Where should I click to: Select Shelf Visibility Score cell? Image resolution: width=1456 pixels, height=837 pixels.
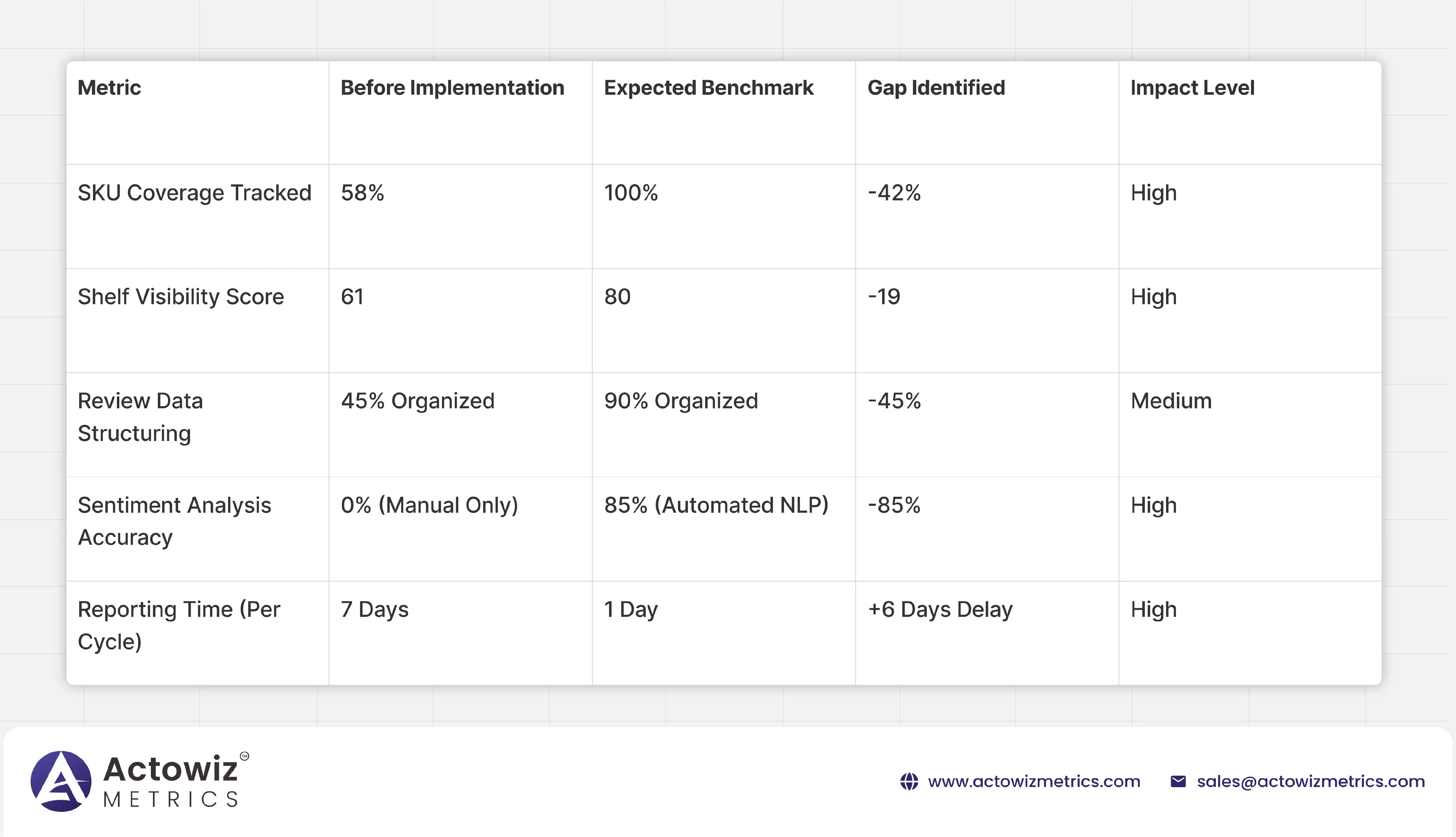pos(181,297)
